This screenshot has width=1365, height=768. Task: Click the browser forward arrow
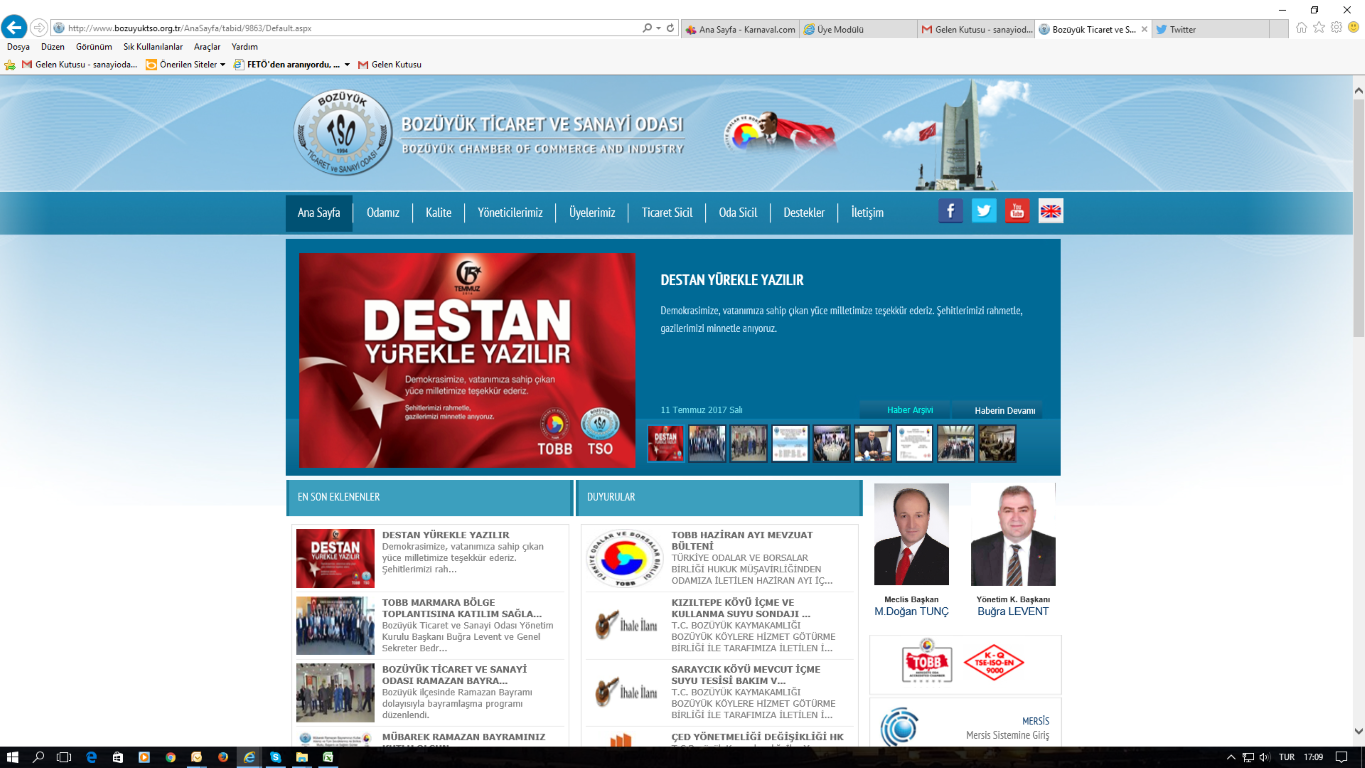click(x=39, y=28)
